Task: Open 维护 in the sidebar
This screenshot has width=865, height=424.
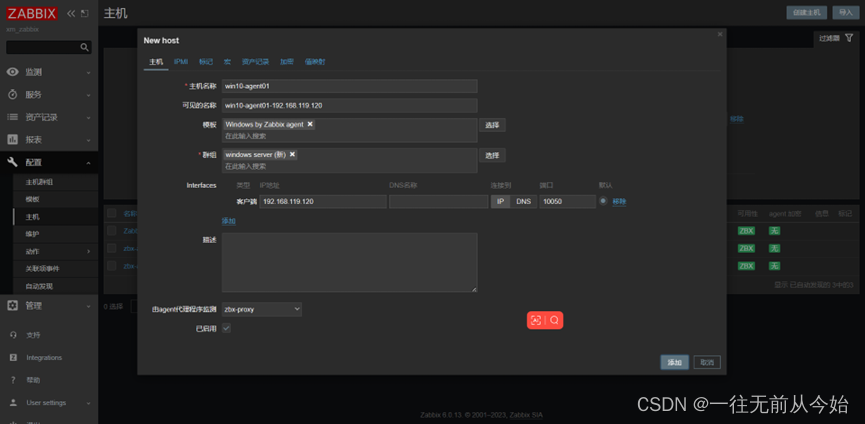Action: 32,234
